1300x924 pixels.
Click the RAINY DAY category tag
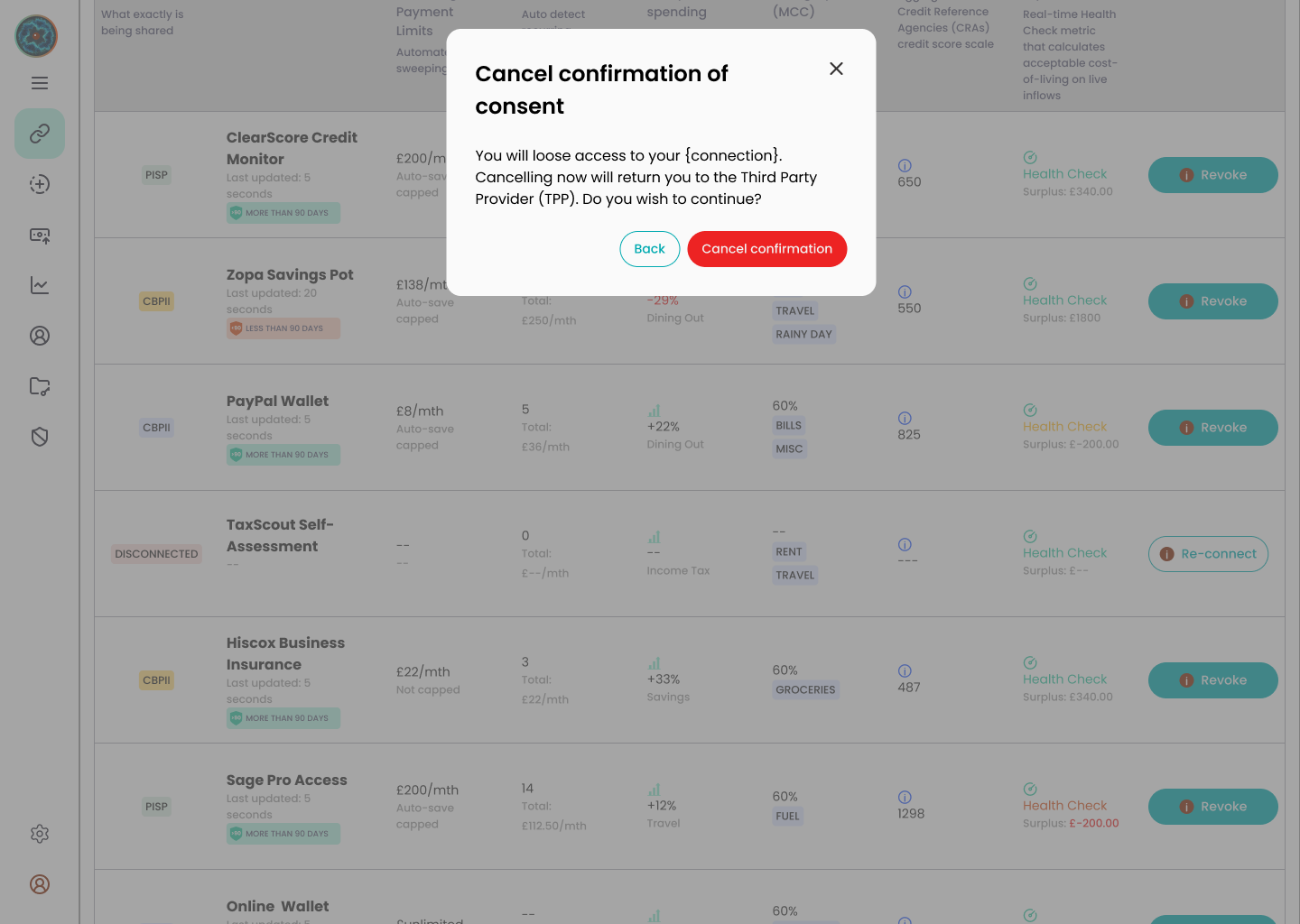803,334
